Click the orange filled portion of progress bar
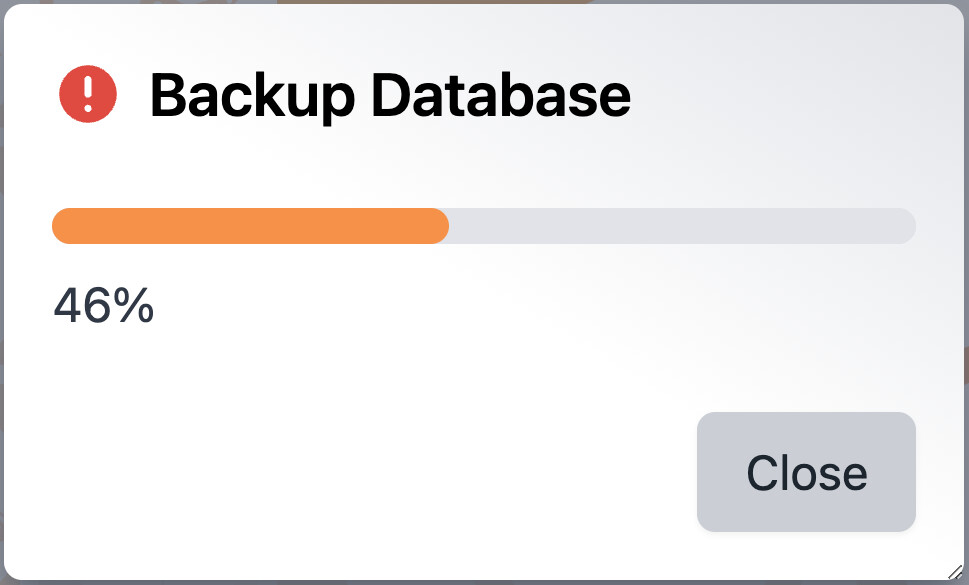The image size is (969, 585). pos(250,226)
